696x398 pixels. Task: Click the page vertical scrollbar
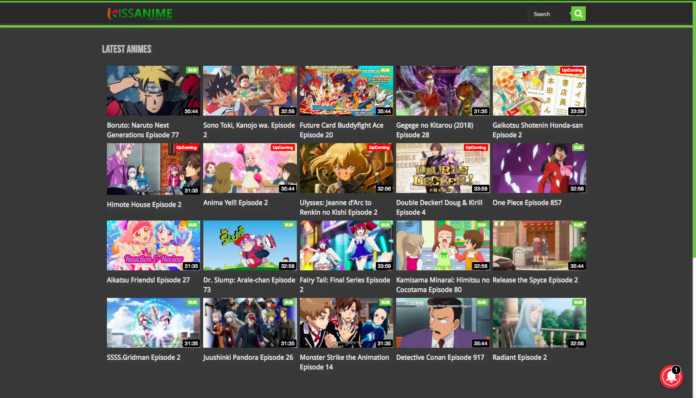[694, 129]
